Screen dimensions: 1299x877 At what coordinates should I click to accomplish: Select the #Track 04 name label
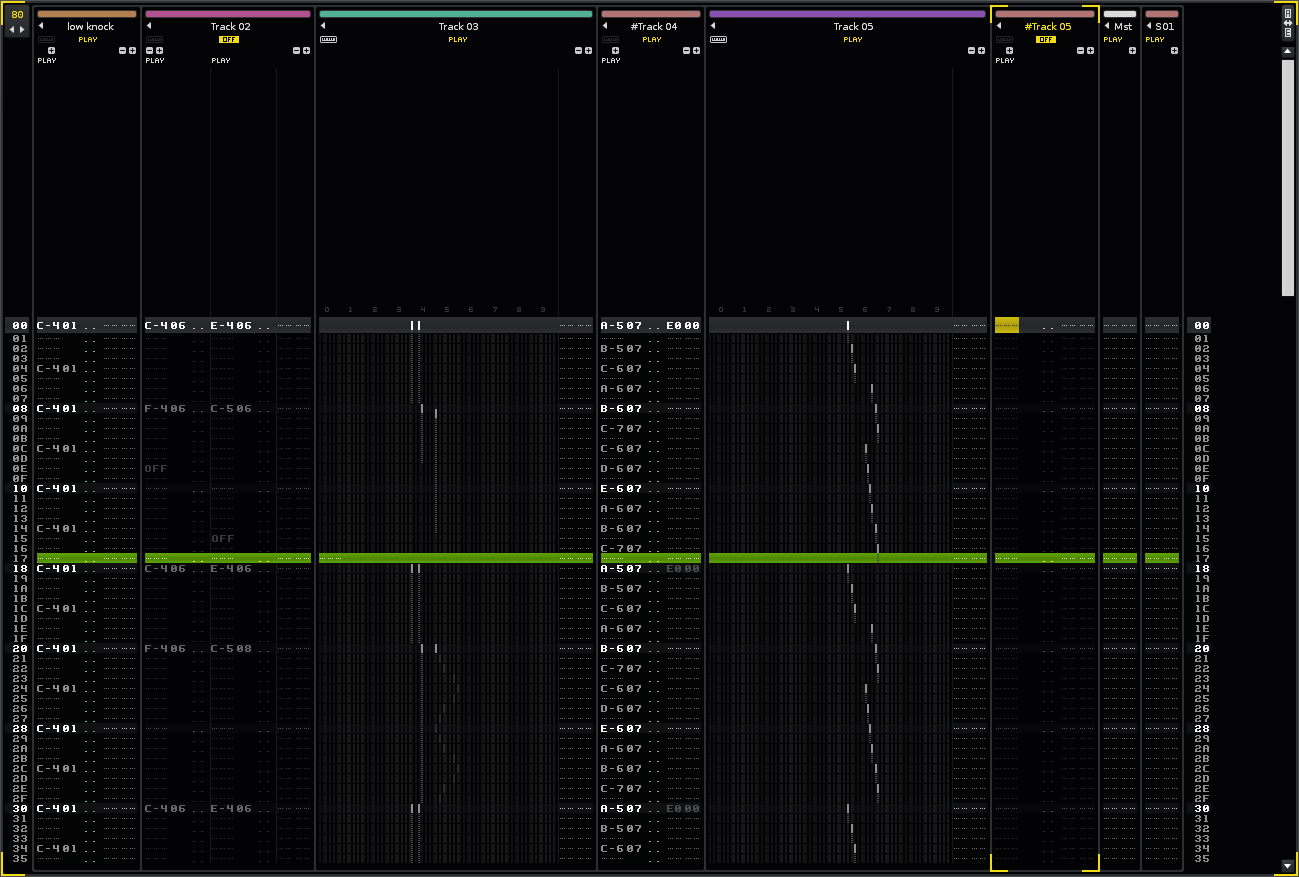pos(654,26)
